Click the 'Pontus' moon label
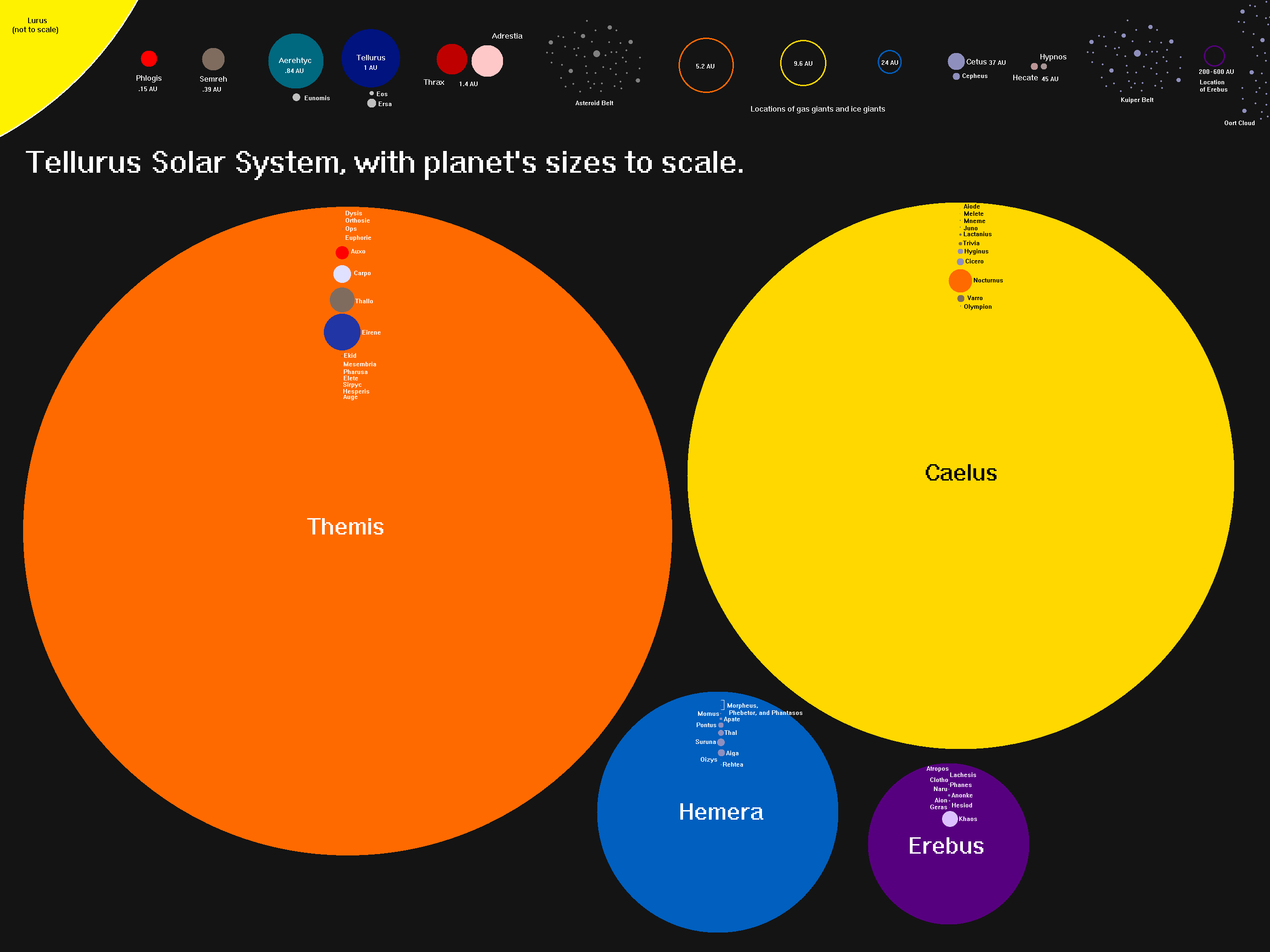This screenshot has height=952, width=1270. pos(706,725)
